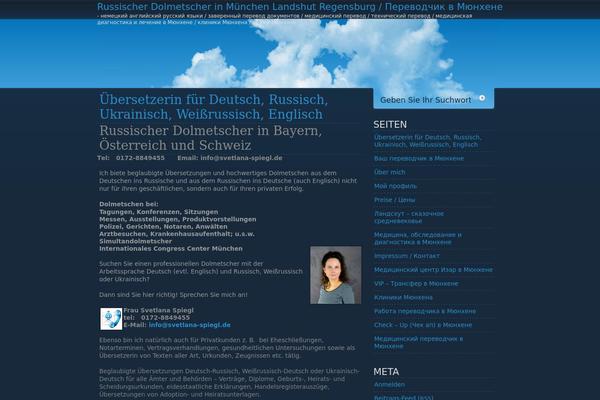Click 'Simultandolmetscher' text line

tap(135, 241)
